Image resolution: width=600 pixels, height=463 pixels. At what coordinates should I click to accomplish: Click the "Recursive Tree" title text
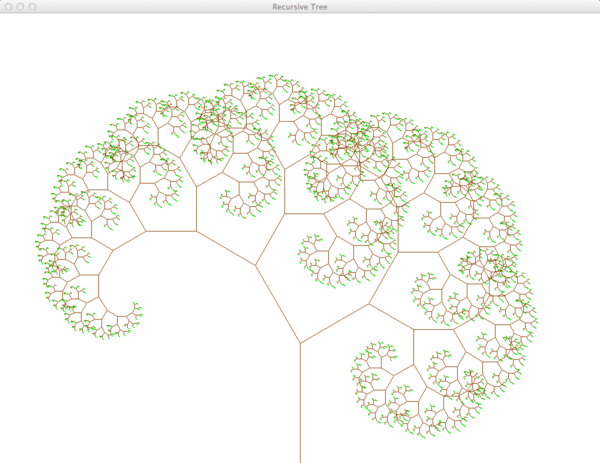click(x=299, y=7)
